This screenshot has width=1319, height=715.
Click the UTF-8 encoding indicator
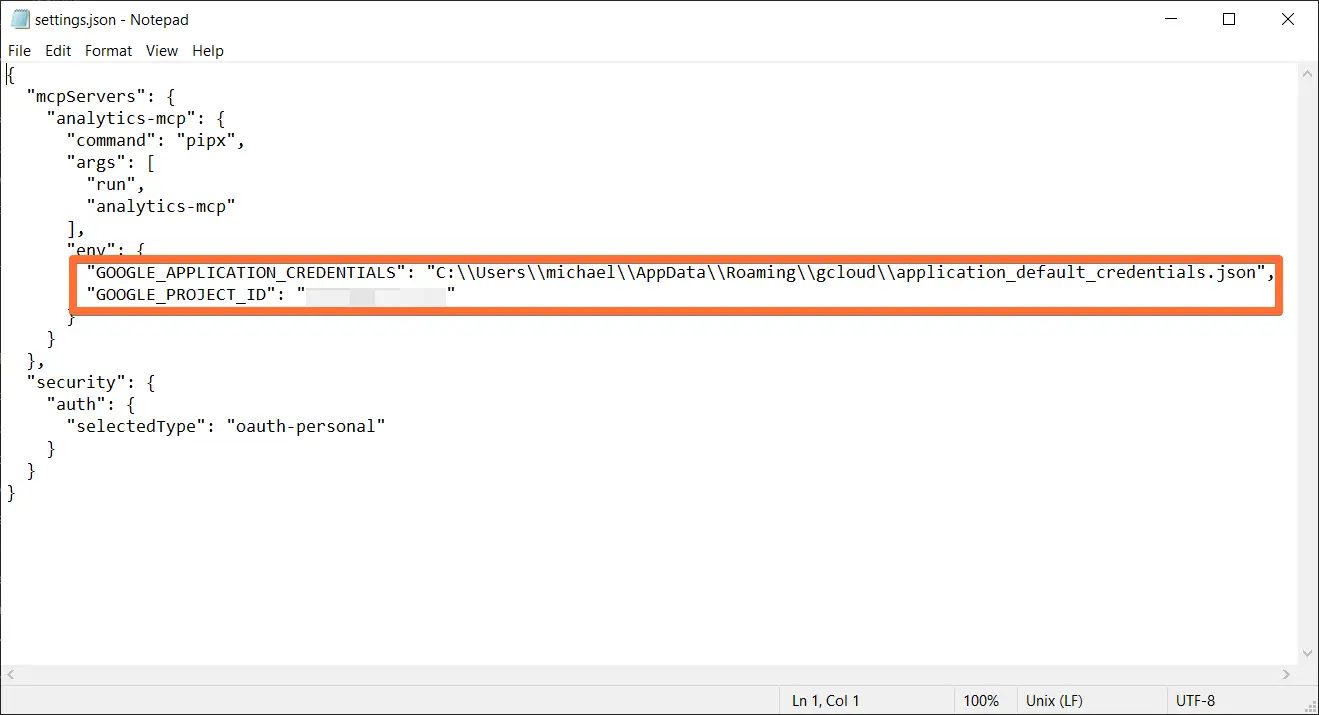[x=1196, y=700]
